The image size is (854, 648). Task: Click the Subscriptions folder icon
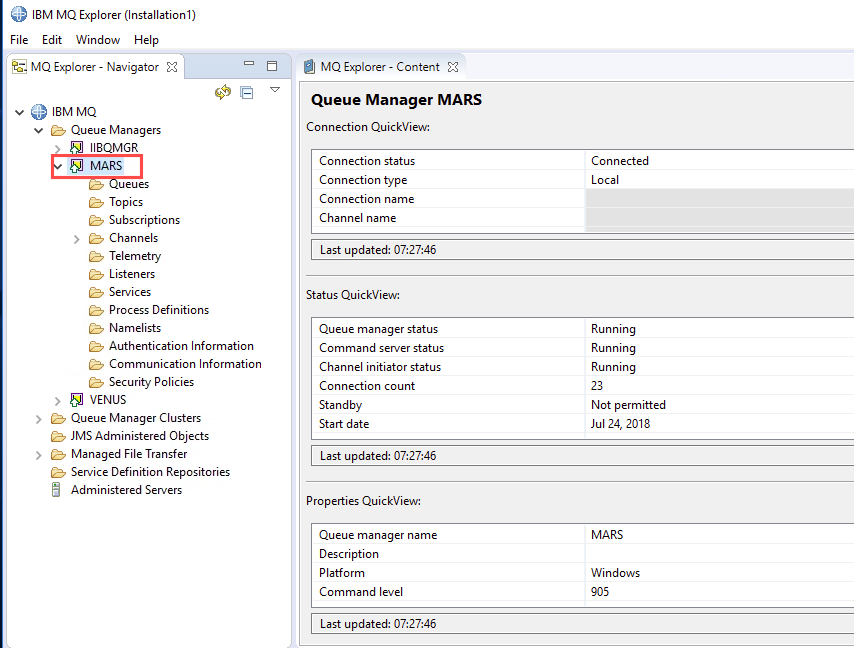(x=96, y=221)
